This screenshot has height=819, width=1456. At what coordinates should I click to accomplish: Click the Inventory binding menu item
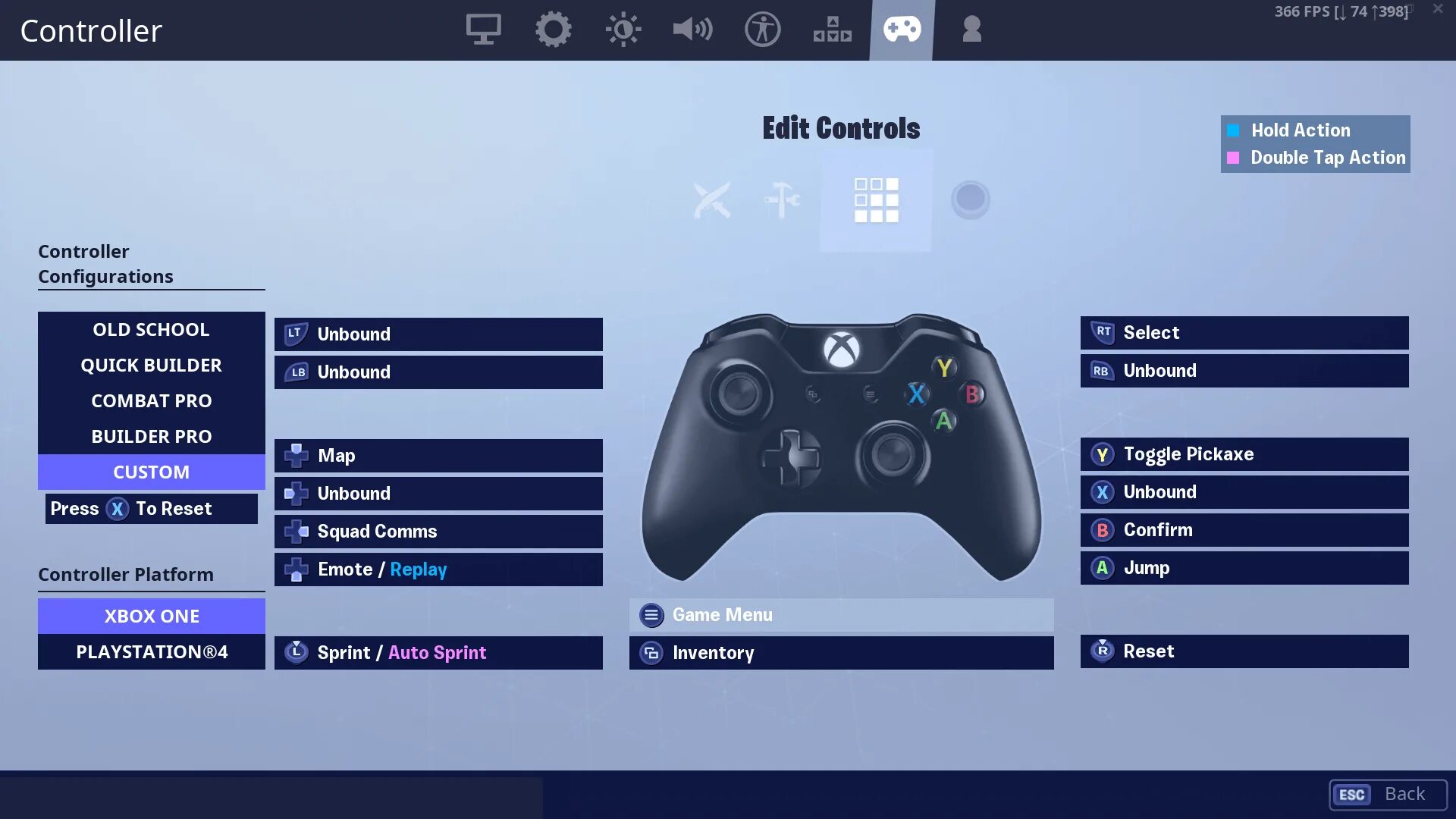841,652
